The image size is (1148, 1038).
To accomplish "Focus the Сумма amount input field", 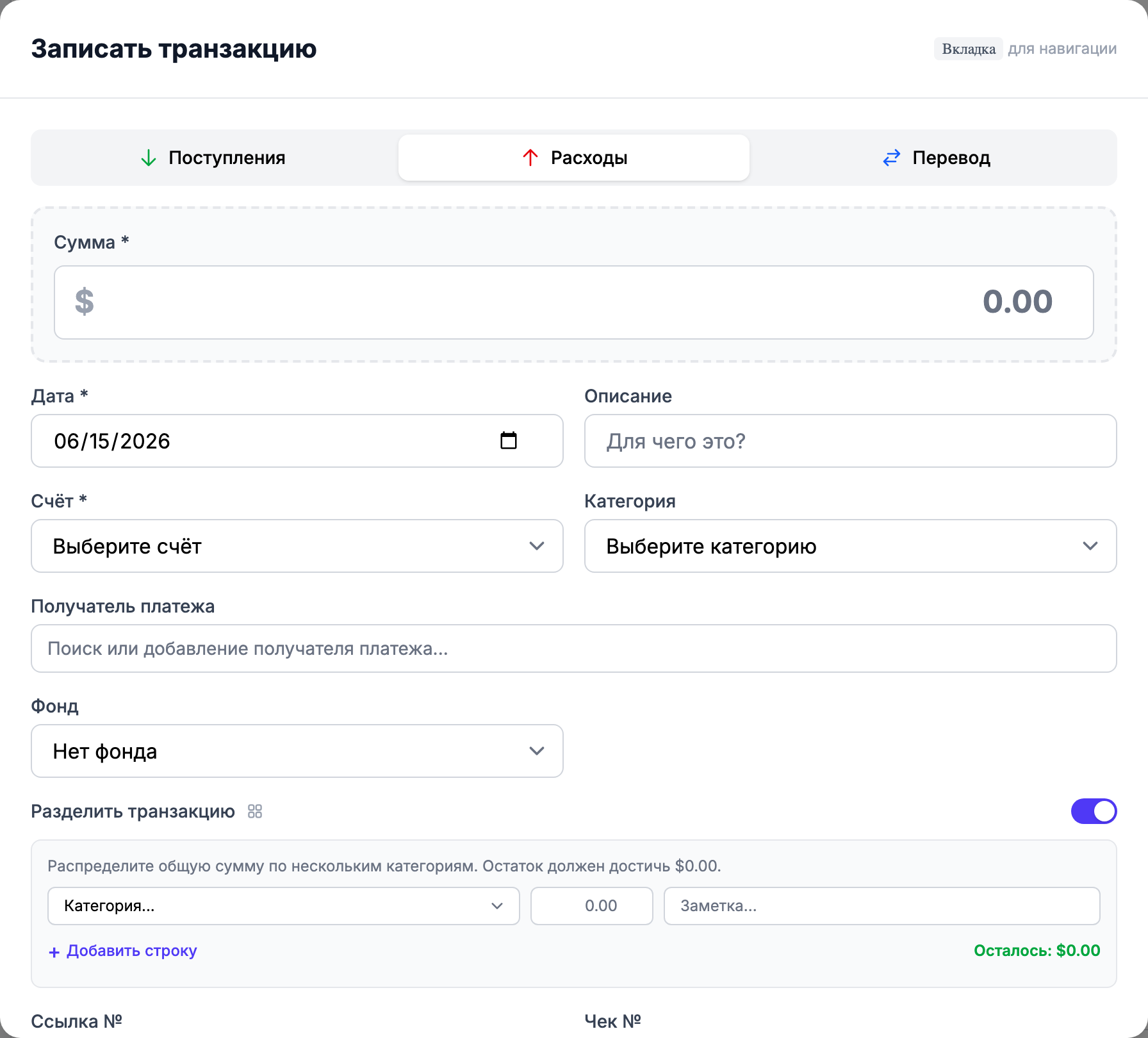I will tap(574, 302).
